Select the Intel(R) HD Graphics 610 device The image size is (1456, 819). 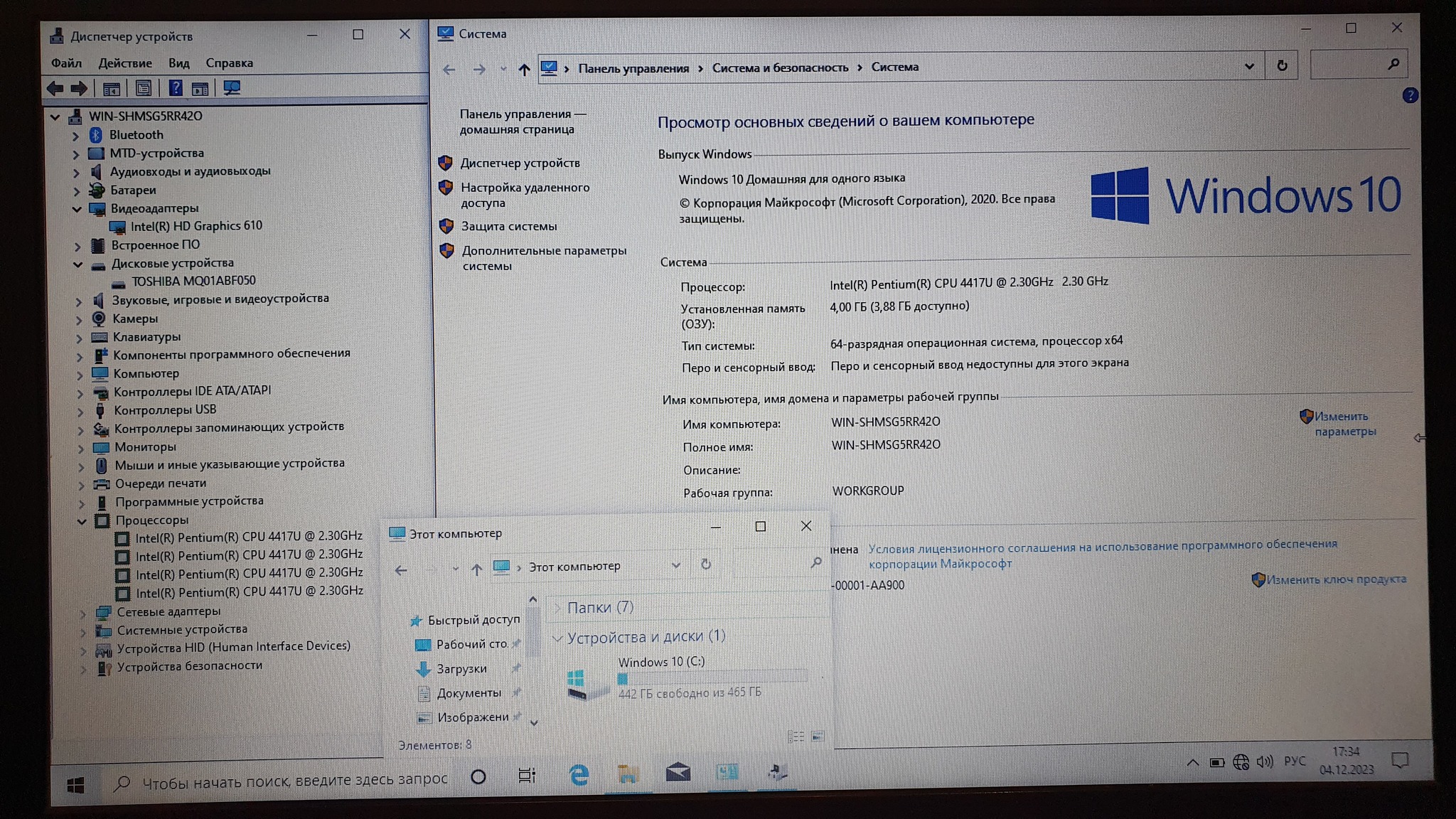(x=196, y=226)
